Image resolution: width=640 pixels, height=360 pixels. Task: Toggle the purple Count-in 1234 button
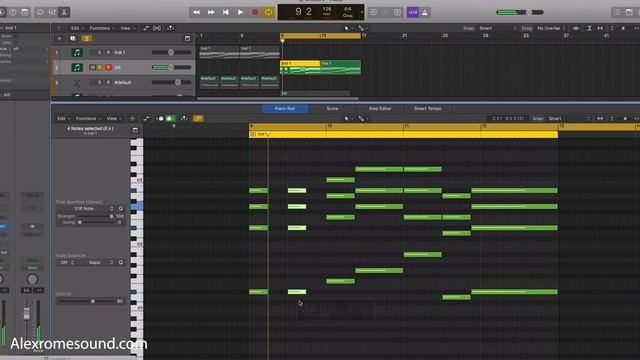coord(413,12)
